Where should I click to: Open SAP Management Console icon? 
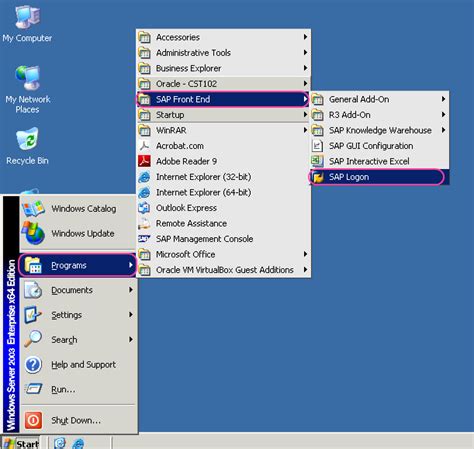click(144, 239)
